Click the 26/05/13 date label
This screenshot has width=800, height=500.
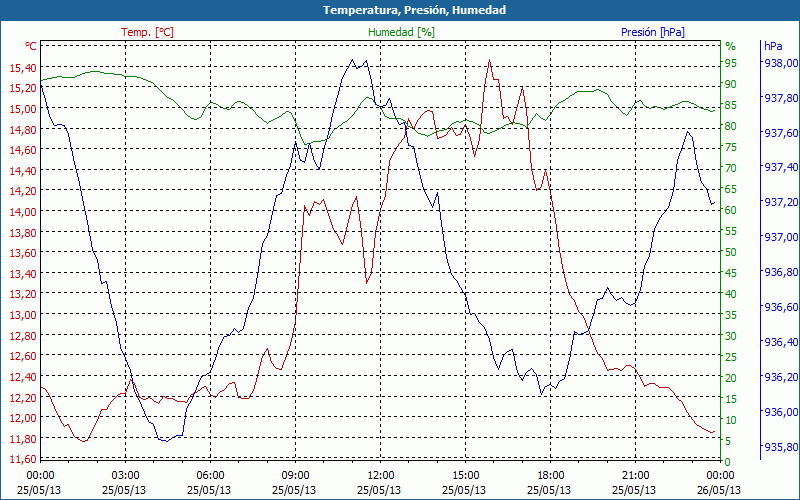click(x=719, y=490)
